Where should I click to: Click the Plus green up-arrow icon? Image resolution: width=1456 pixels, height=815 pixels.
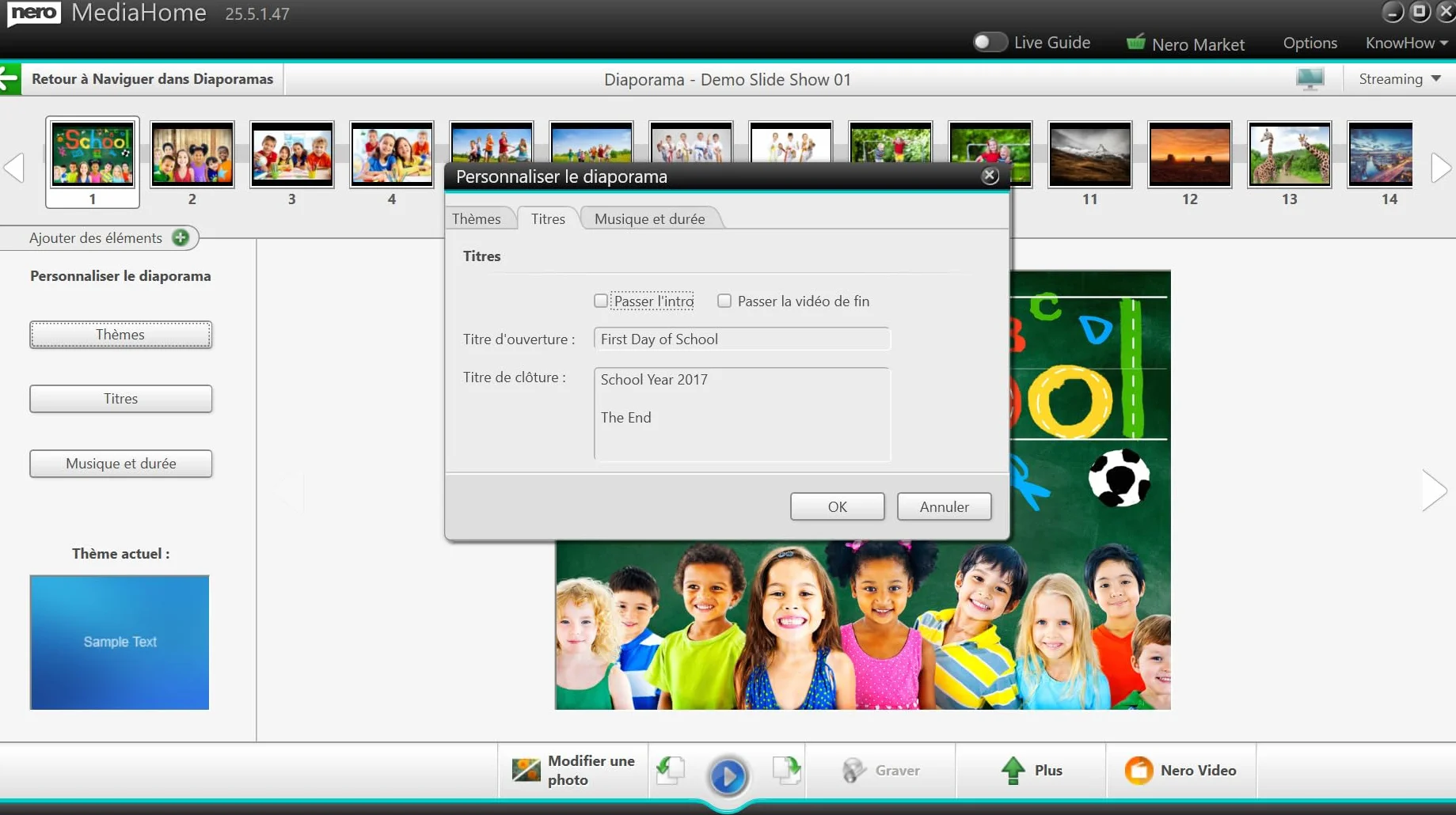coord(1013,770)
